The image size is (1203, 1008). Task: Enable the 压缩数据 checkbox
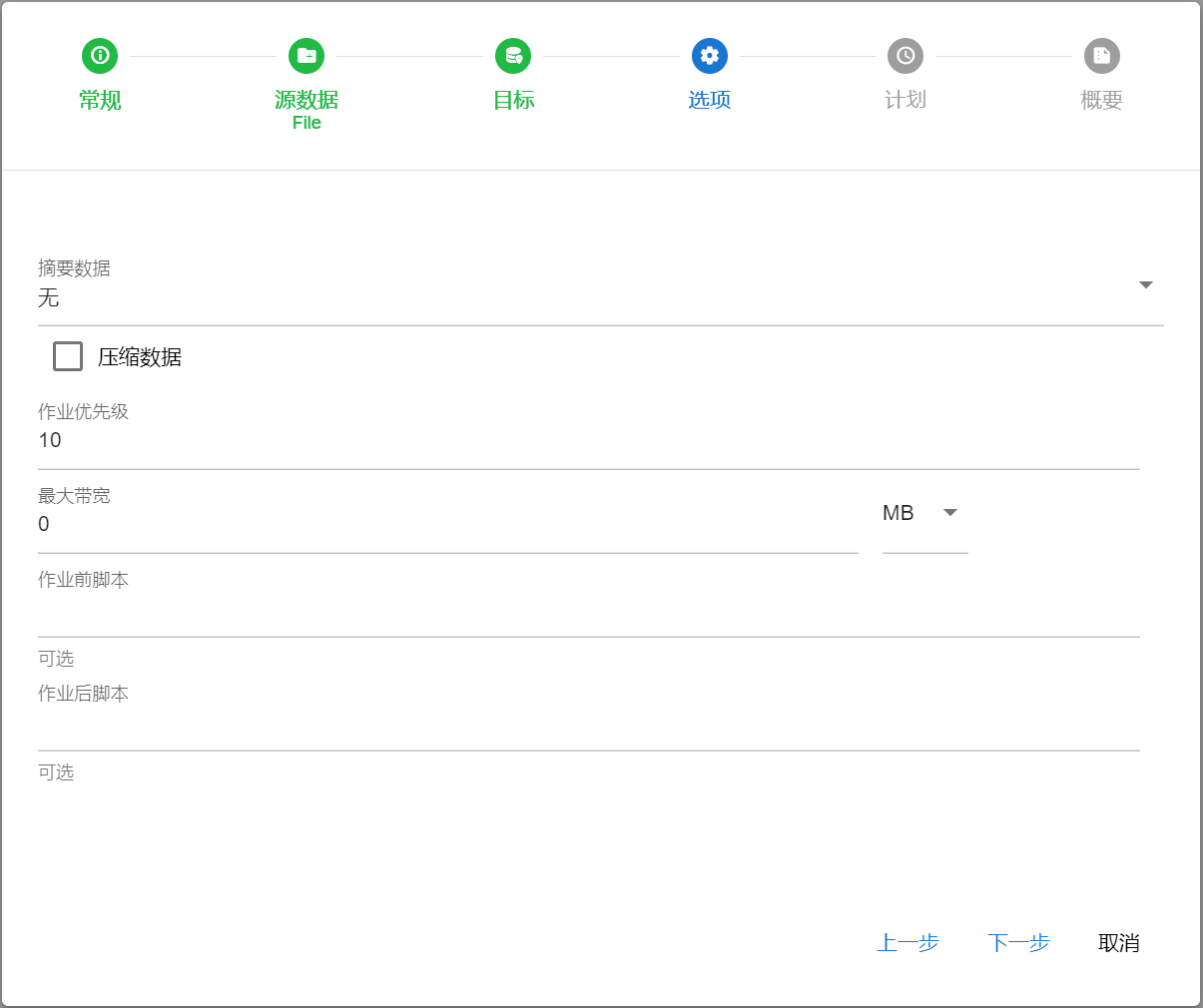tap(68, 356)
